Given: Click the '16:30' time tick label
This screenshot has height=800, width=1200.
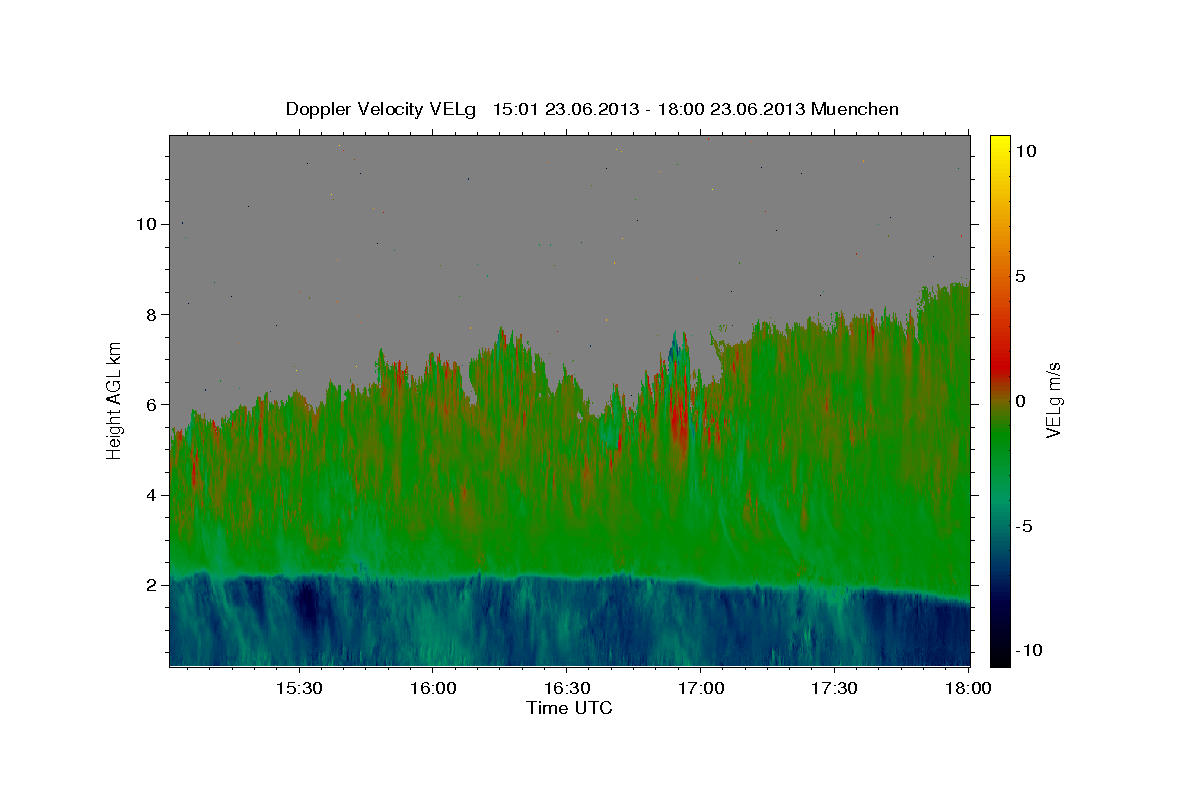Looking at the screenshot, I should pyautogui.click(x=566, y=688).
